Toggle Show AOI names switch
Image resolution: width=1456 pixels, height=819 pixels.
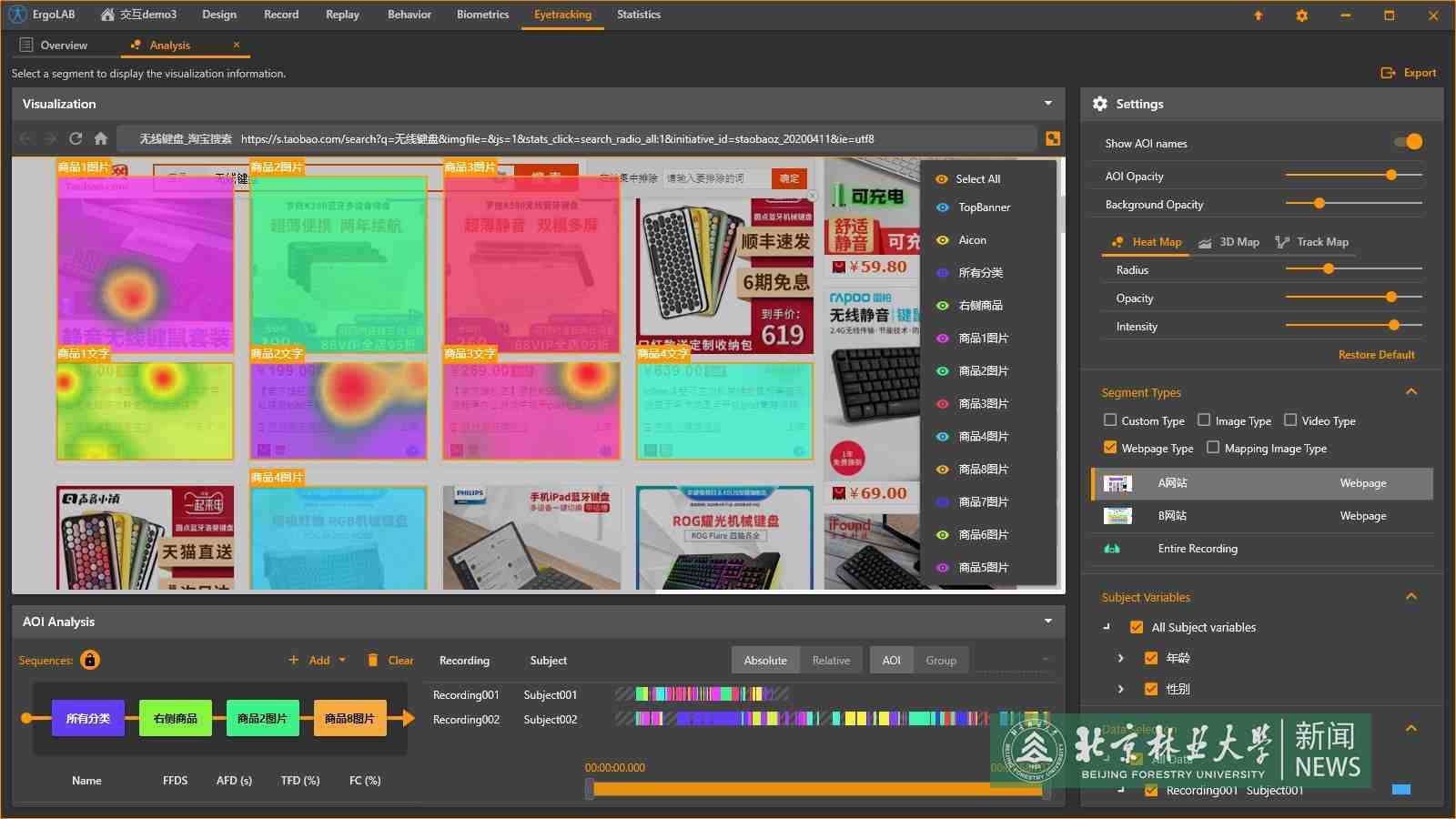1408,142
